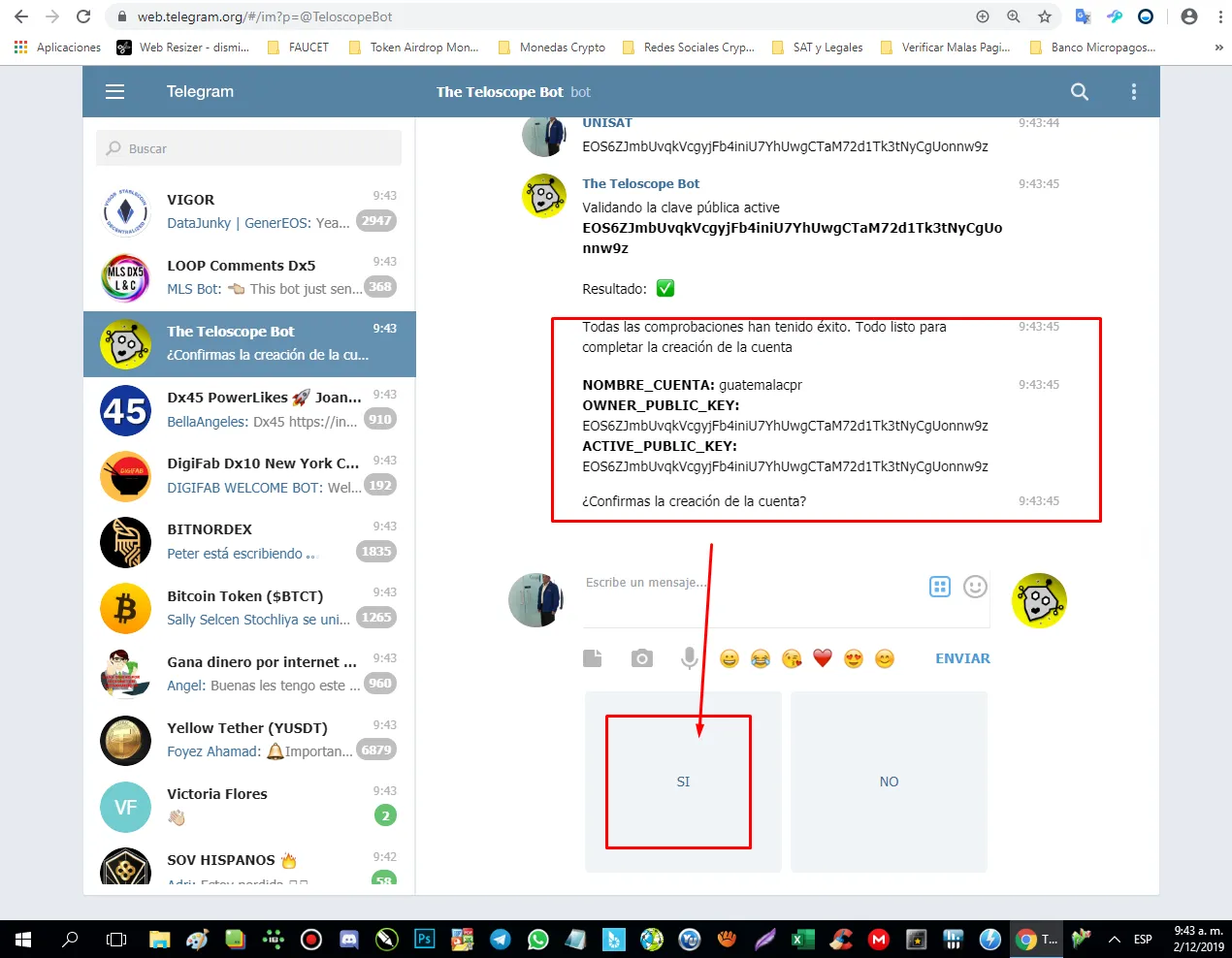Open the browser zoom magnifier icon
The width and height of the screenshot is (1232, 958).
coord(1014,16)
